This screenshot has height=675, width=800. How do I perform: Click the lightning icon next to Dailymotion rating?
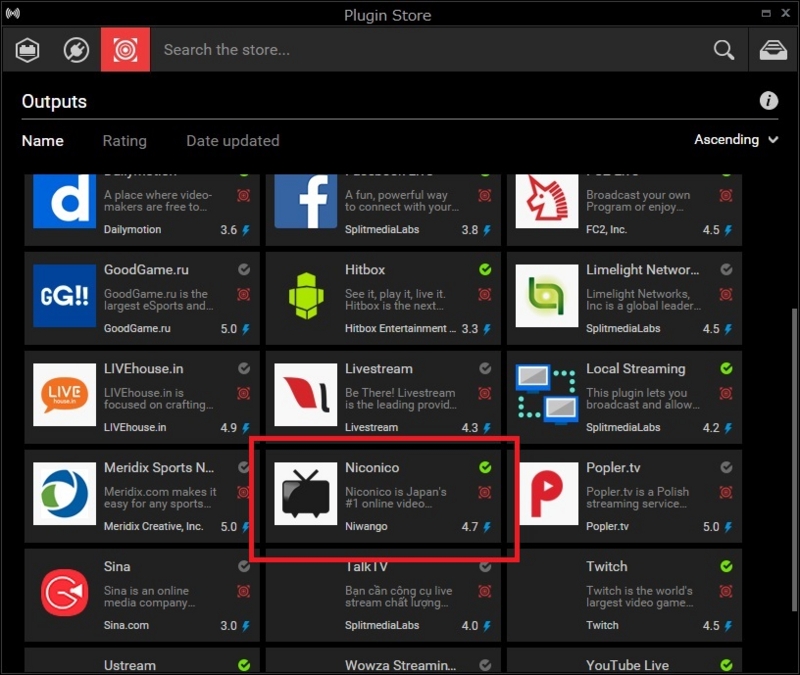(x=246, y=230)
